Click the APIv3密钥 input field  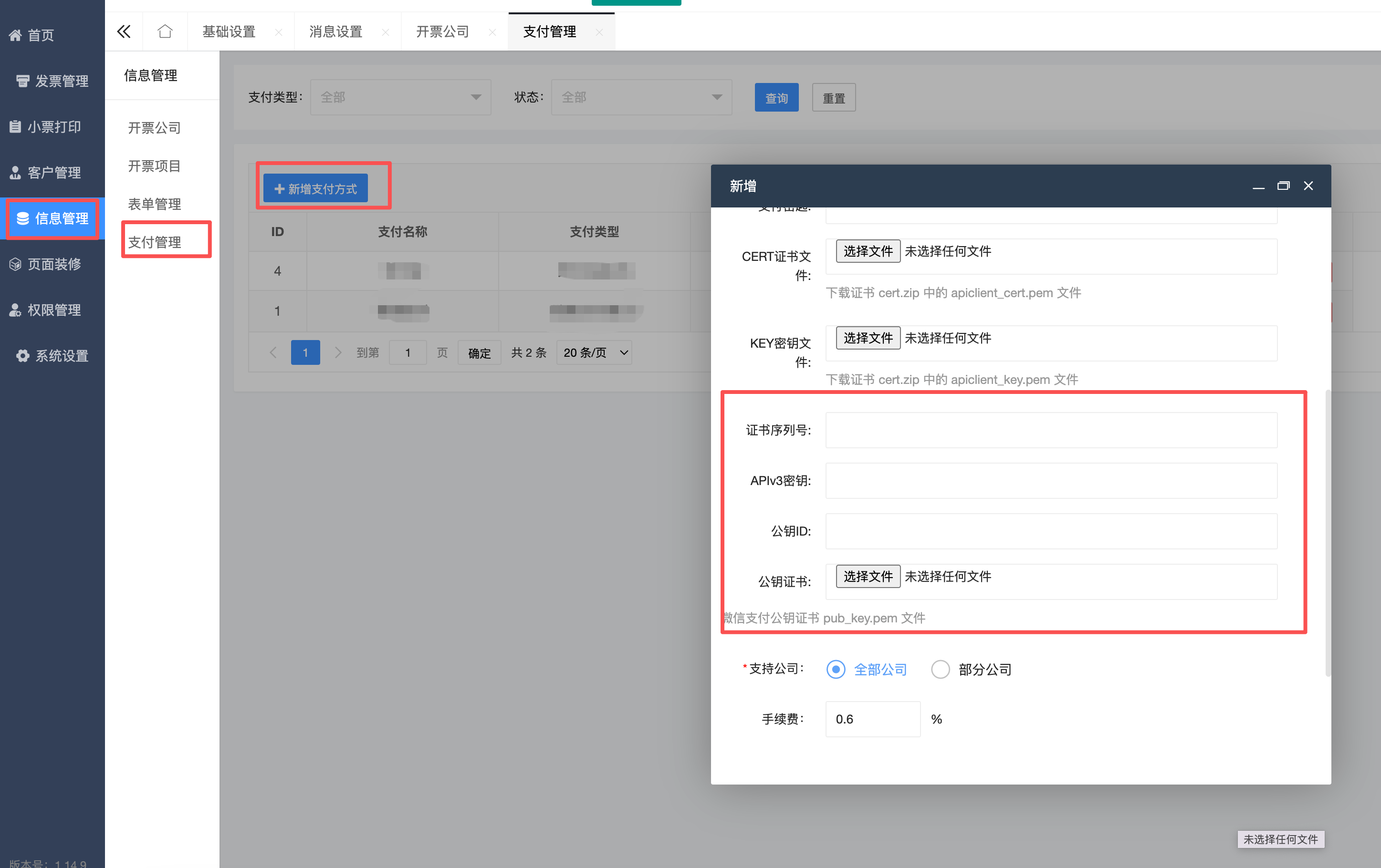pos(1051,480)
